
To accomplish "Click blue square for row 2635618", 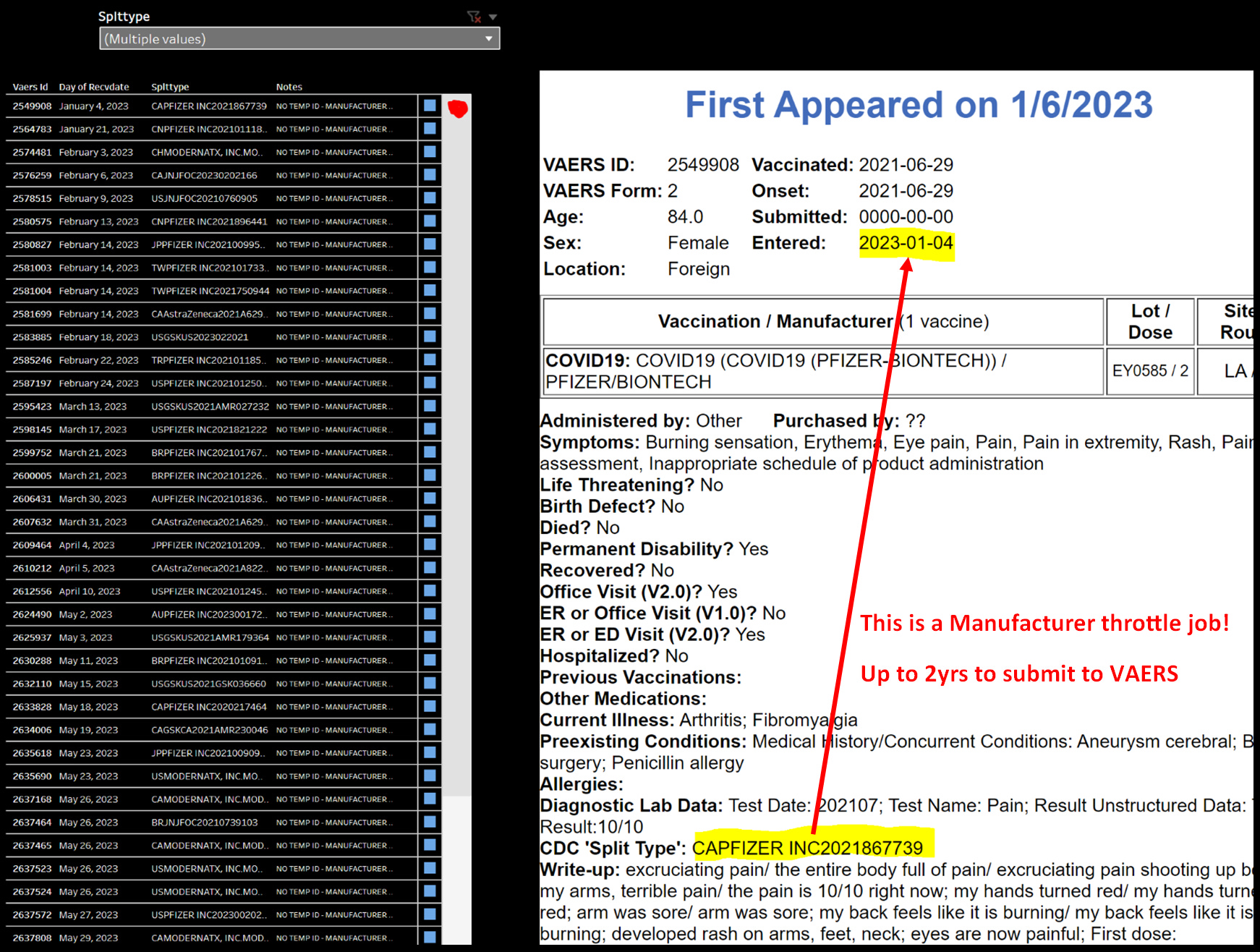I will coord(430,754).
